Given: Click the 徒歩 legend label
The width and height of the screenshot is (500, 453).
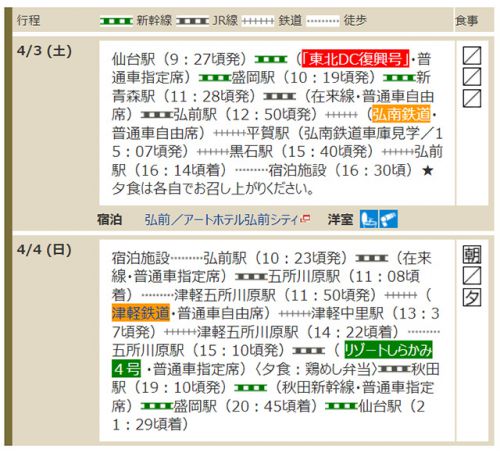Looking at the screenshot, I should (355, 21).
